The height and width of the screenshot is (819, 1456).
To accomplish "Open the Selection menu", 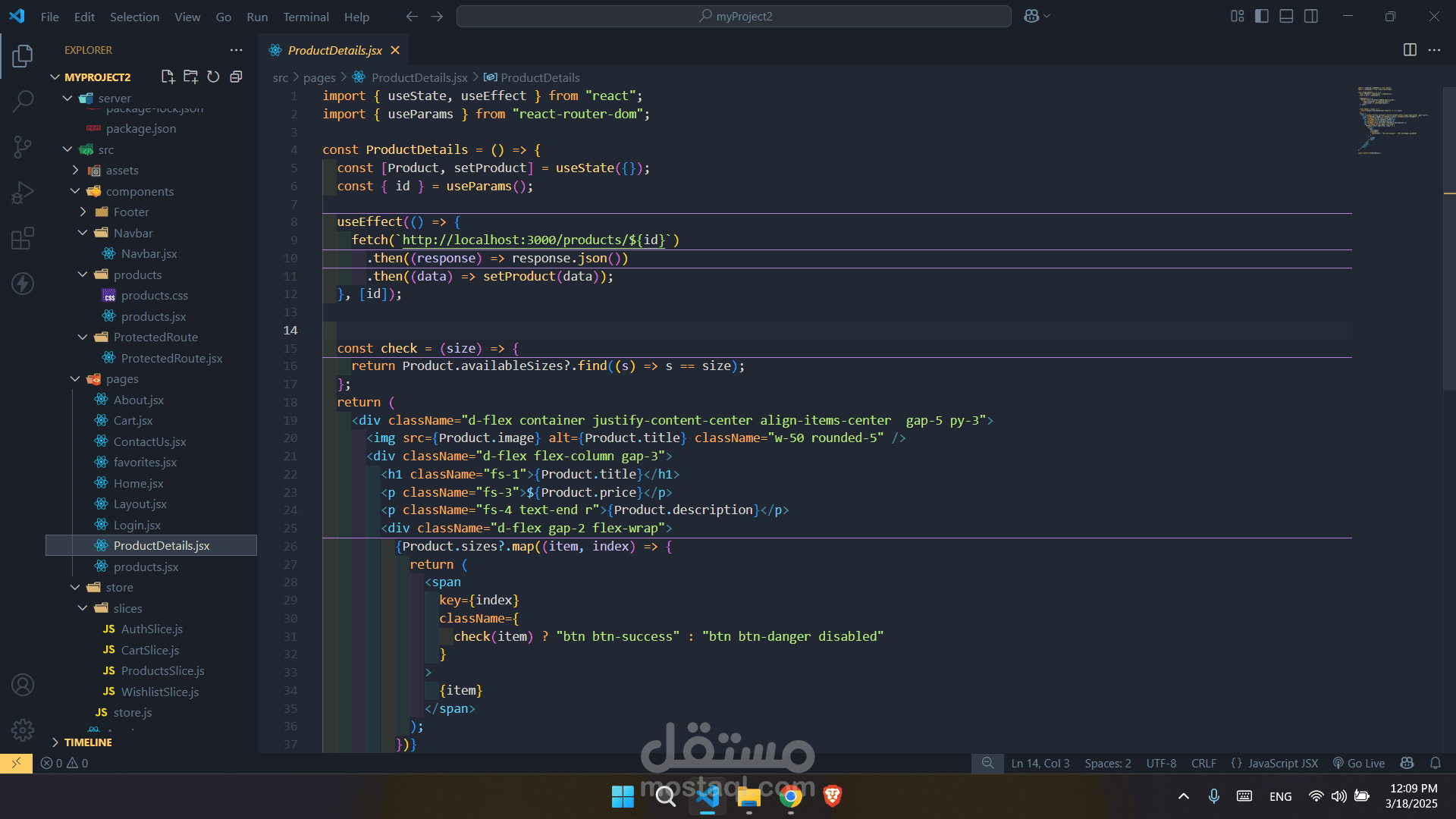I will 134,17.
